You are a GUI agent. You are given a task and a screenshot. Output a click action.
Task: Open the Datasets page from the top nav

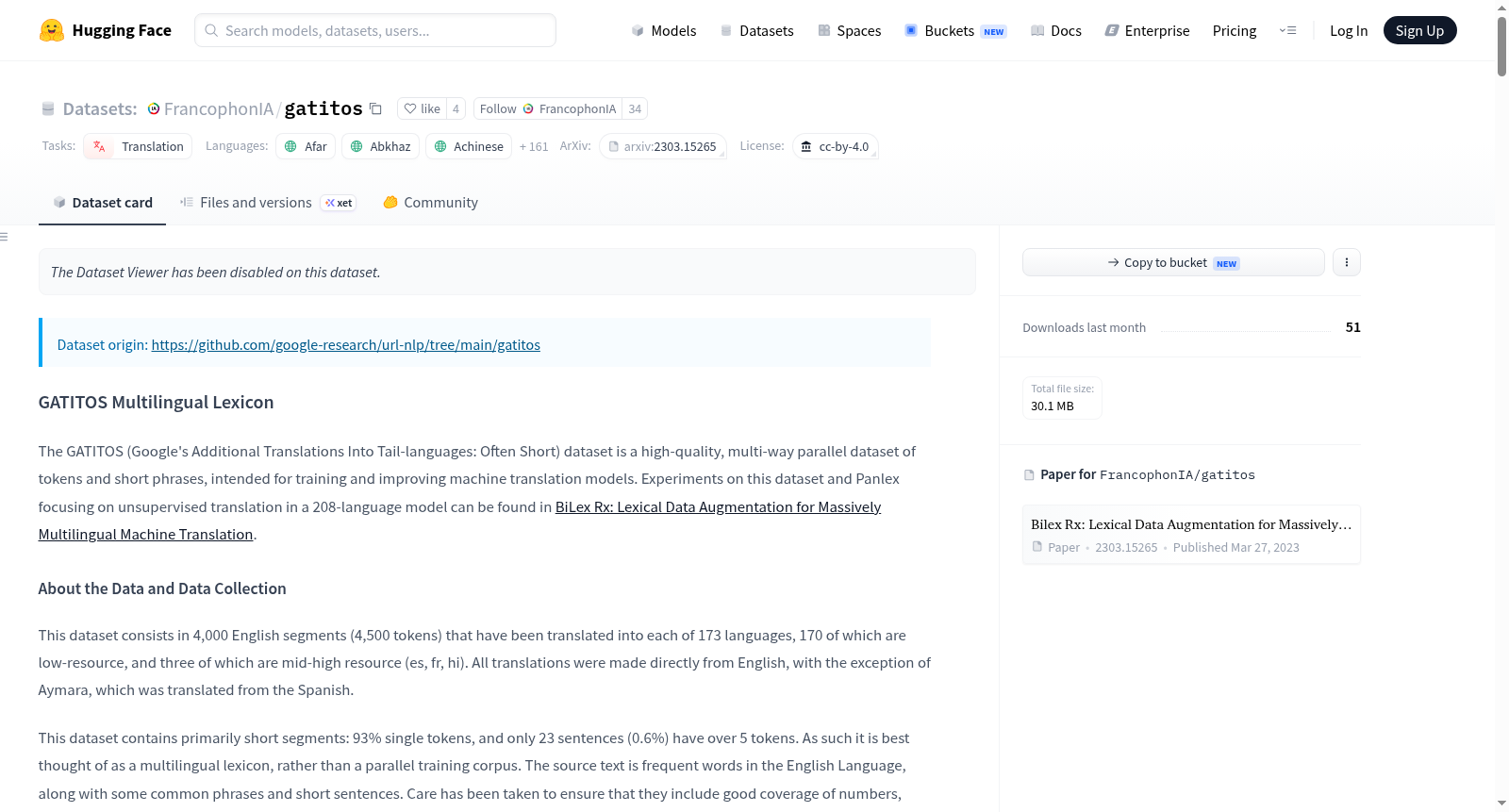tap(757, 30)
